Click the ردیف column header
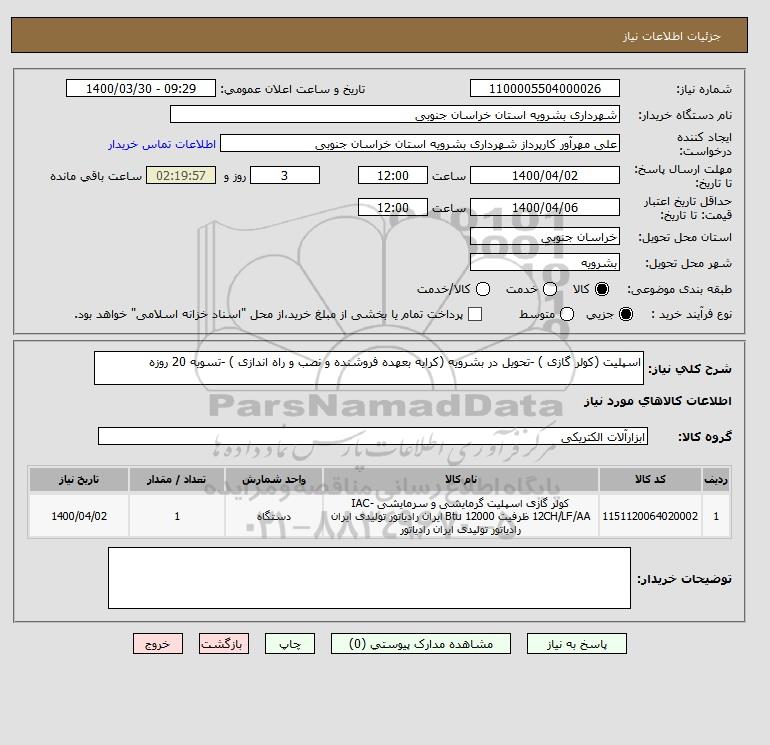Image resolution: width=770 pixels, height=745 pixels. point(716,479)
